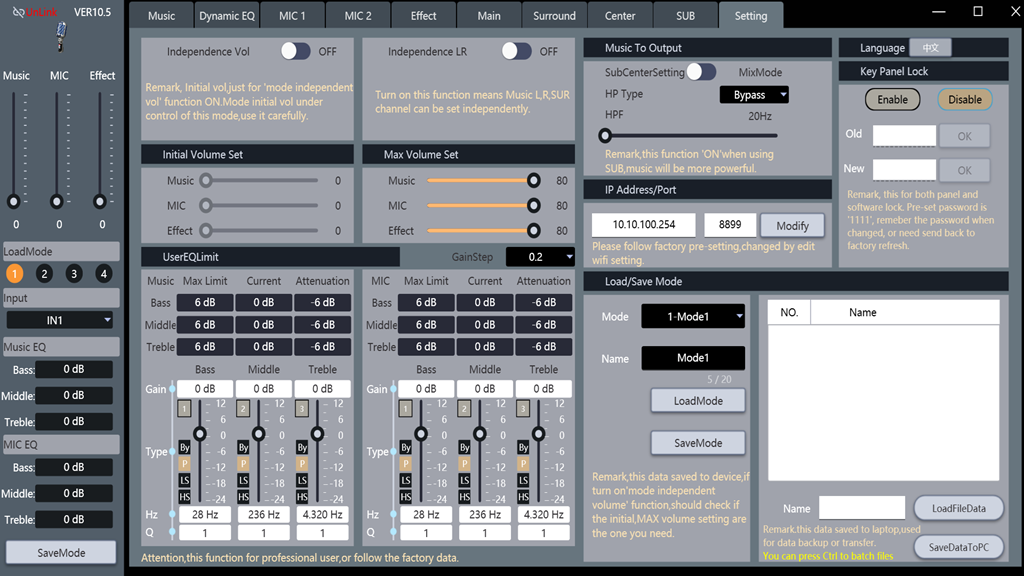Toggle the Independence Vol switch

coord(295,51)
